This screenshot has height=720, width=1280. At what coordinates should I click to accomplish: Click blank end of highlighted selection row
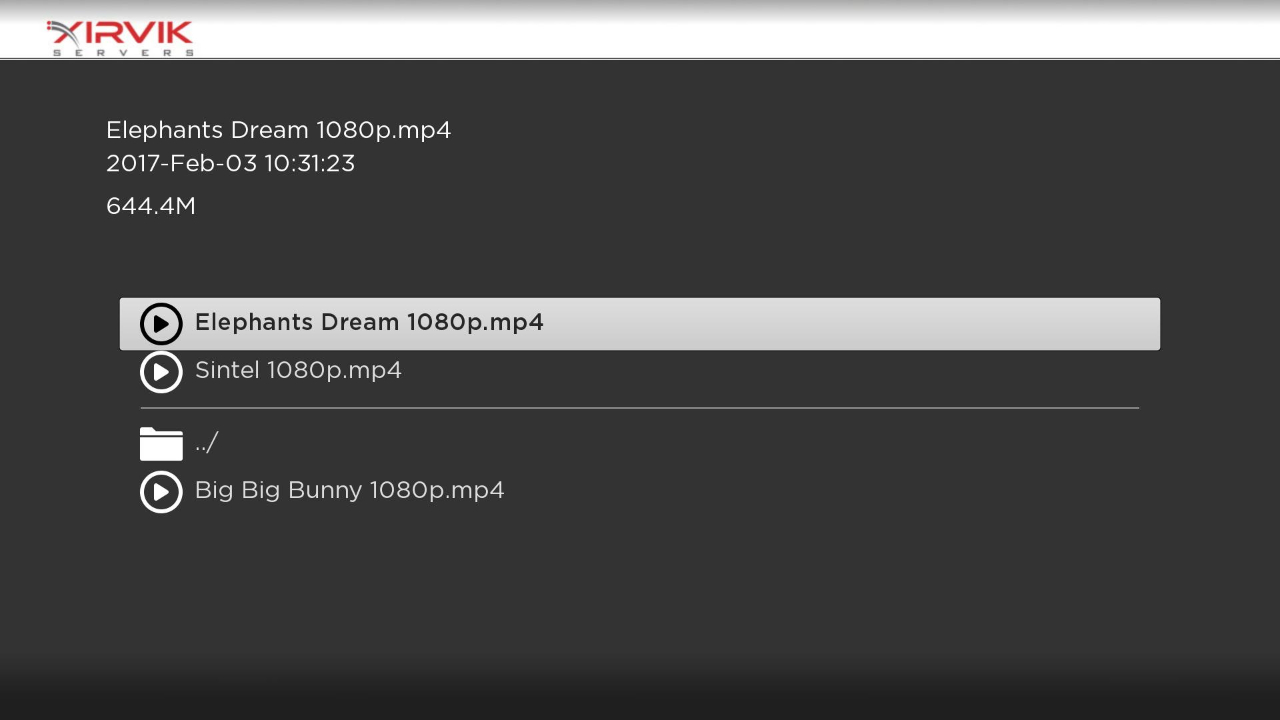click(850, 324)
